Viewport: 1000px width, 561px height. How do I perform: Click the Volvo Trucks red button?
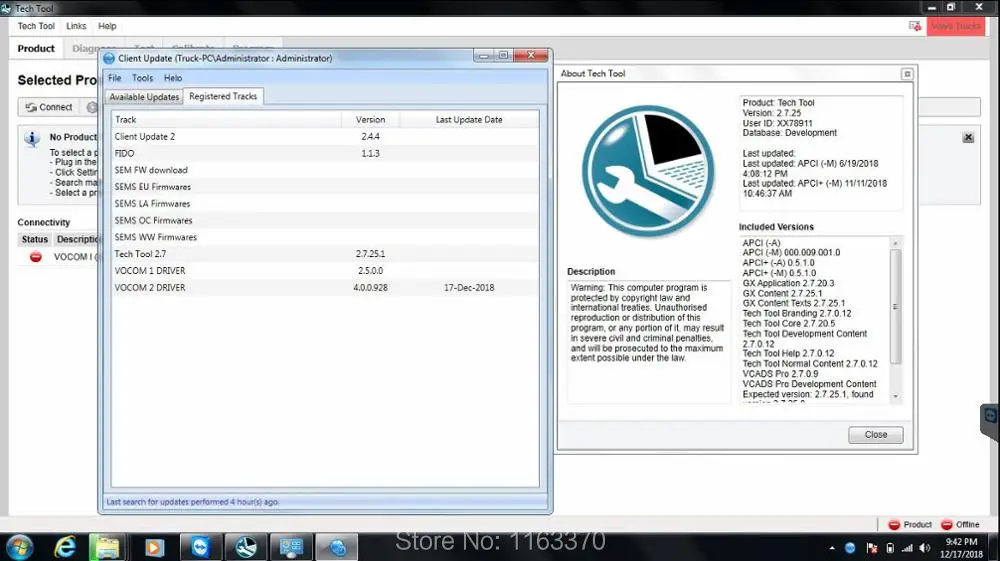(955, 26)
